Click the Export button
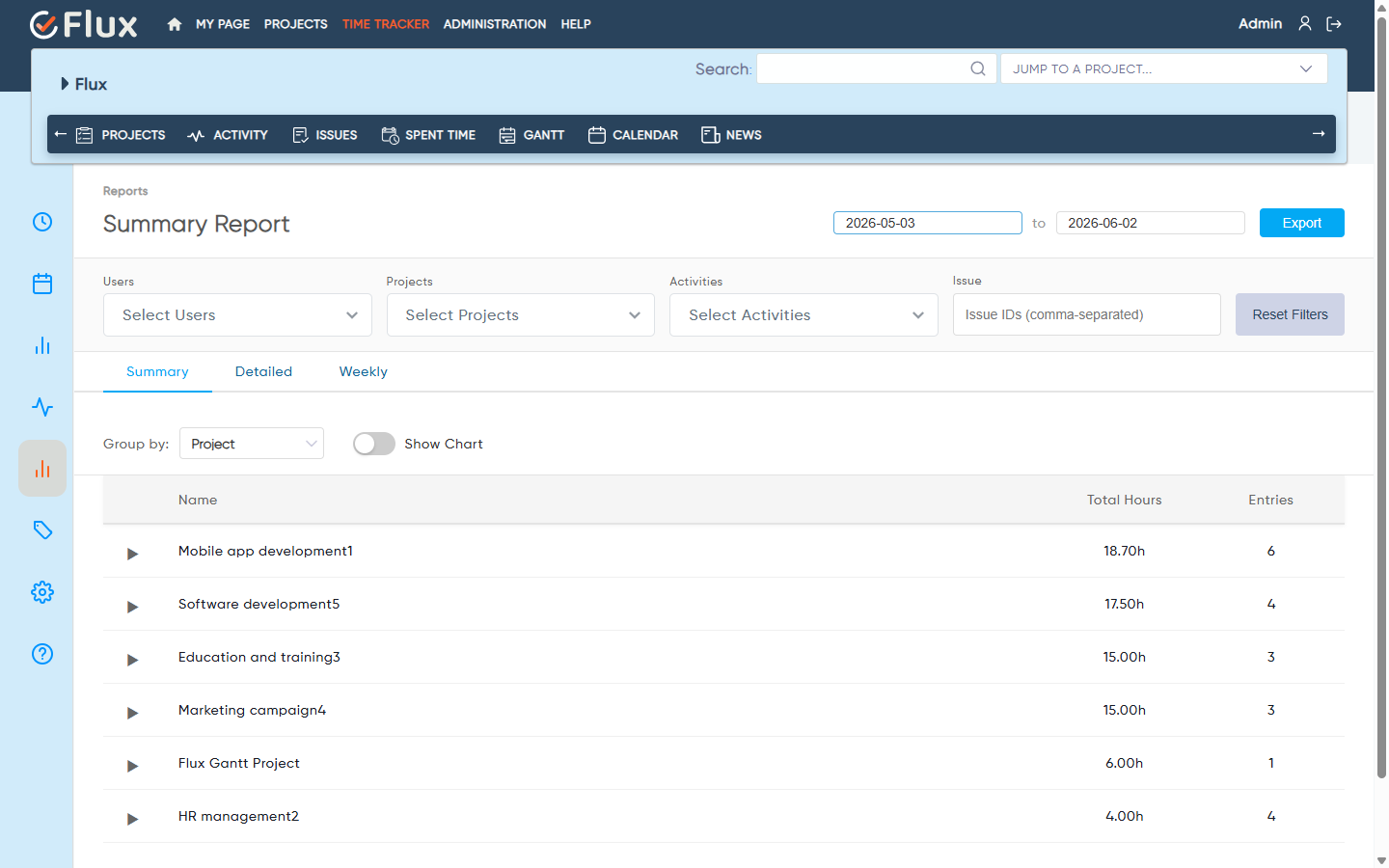This screenshot has height=868, width=1389. click(x=1302, y=223)
